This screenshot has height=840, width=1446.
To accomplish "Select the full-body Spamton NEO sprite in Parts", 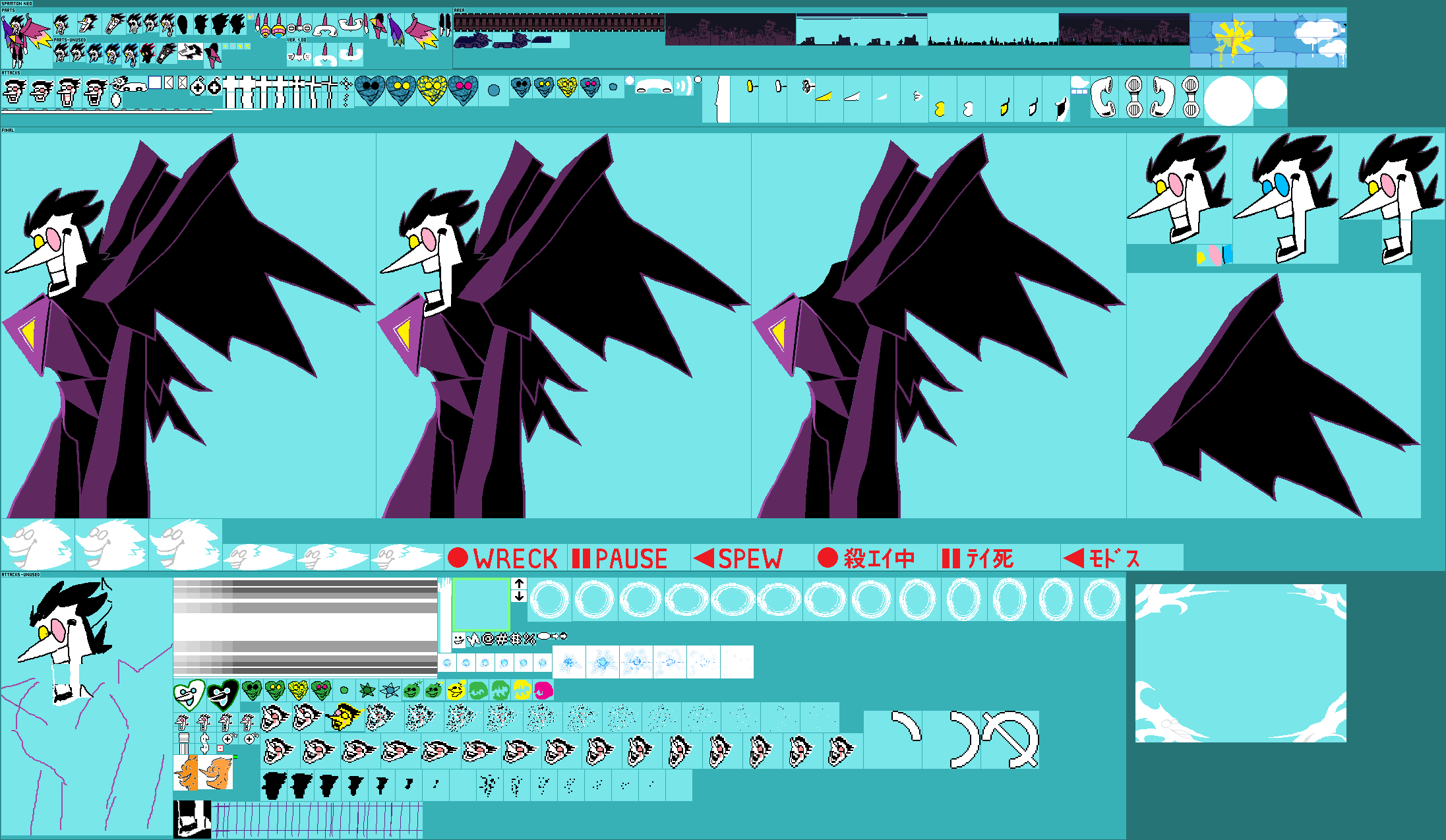I will [x=26, y=41].
